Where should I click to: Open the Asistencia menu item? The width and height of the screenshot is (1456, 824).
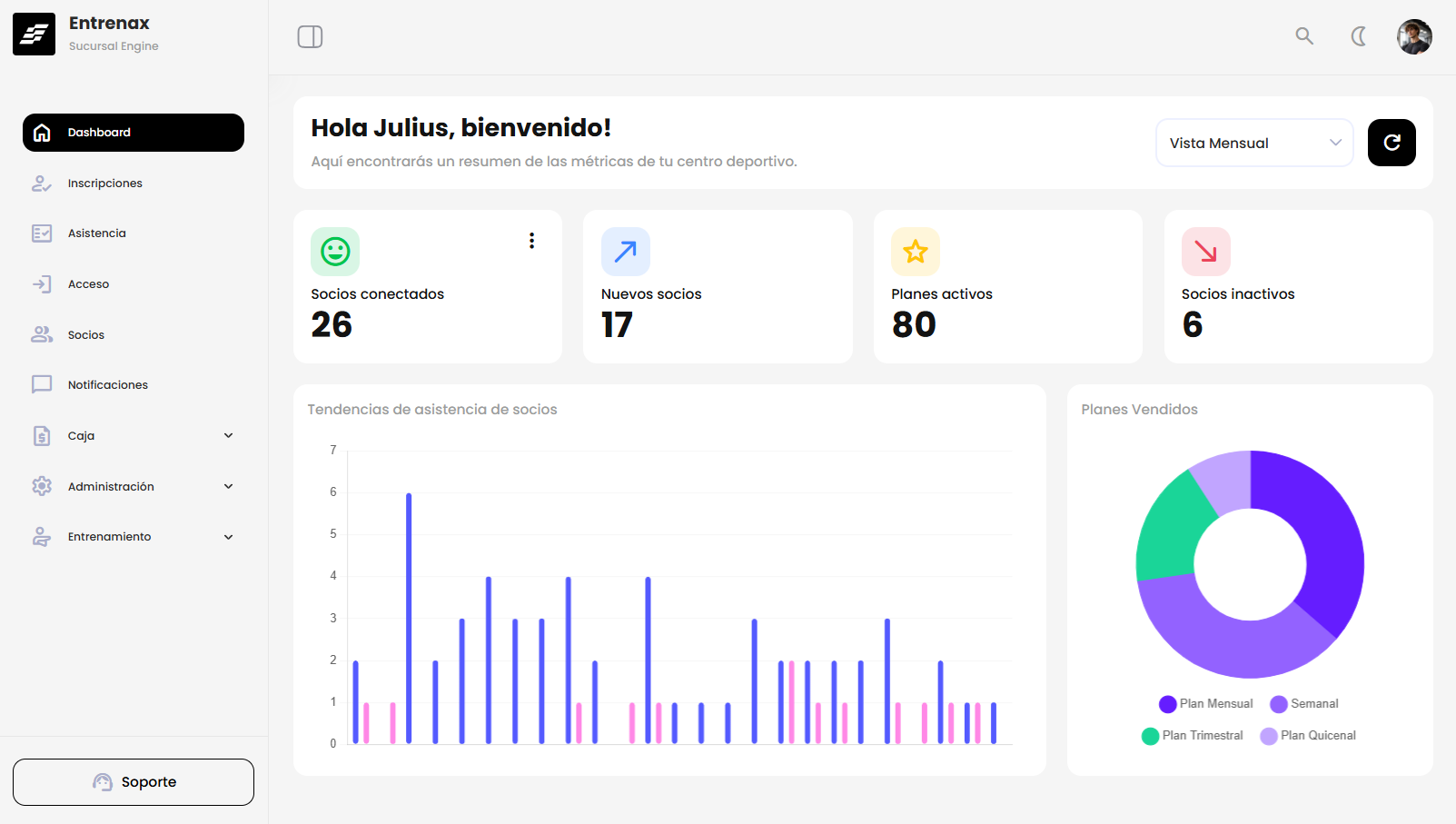(96, 233)
